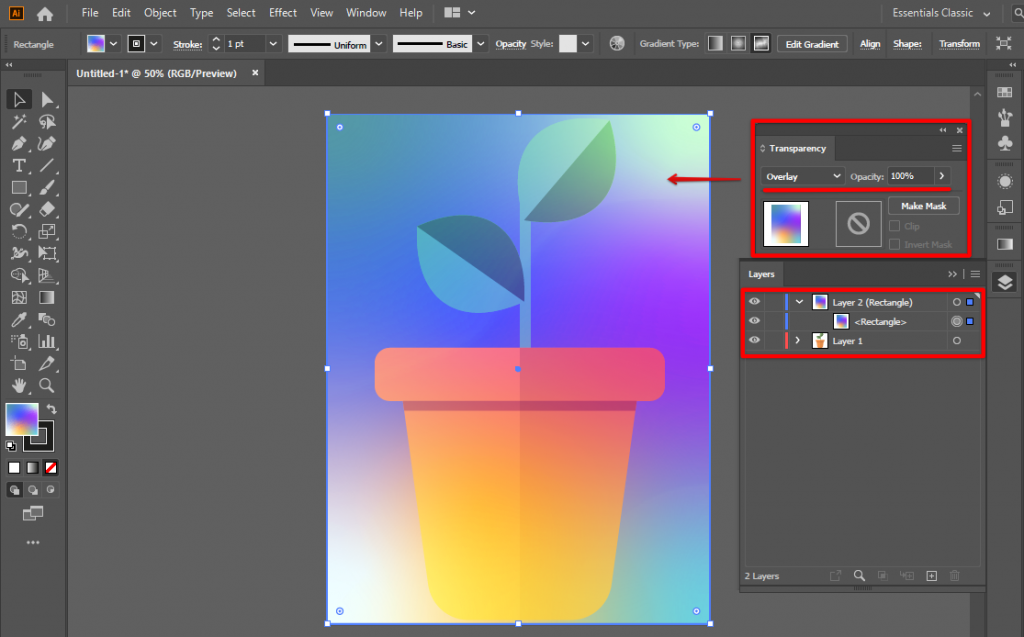Screen dimensions: 1024x637
Task: Open the stroke weight dropdown
Action: click(272, 43)
